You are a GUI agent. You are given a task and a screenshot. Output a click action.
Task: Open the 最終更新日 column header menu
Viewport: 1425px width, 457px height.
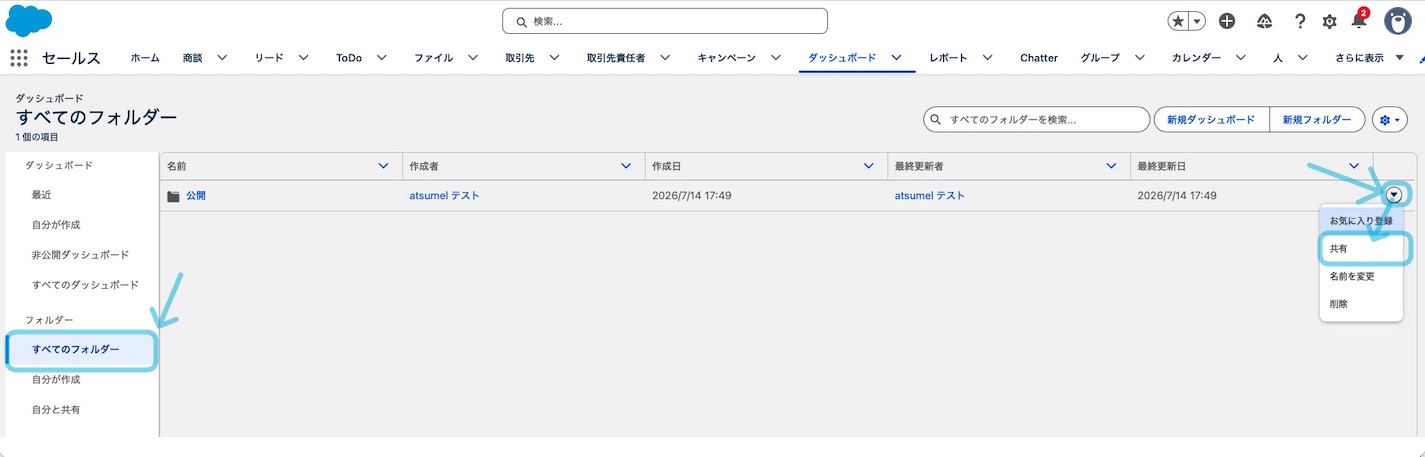(1354, 166)
